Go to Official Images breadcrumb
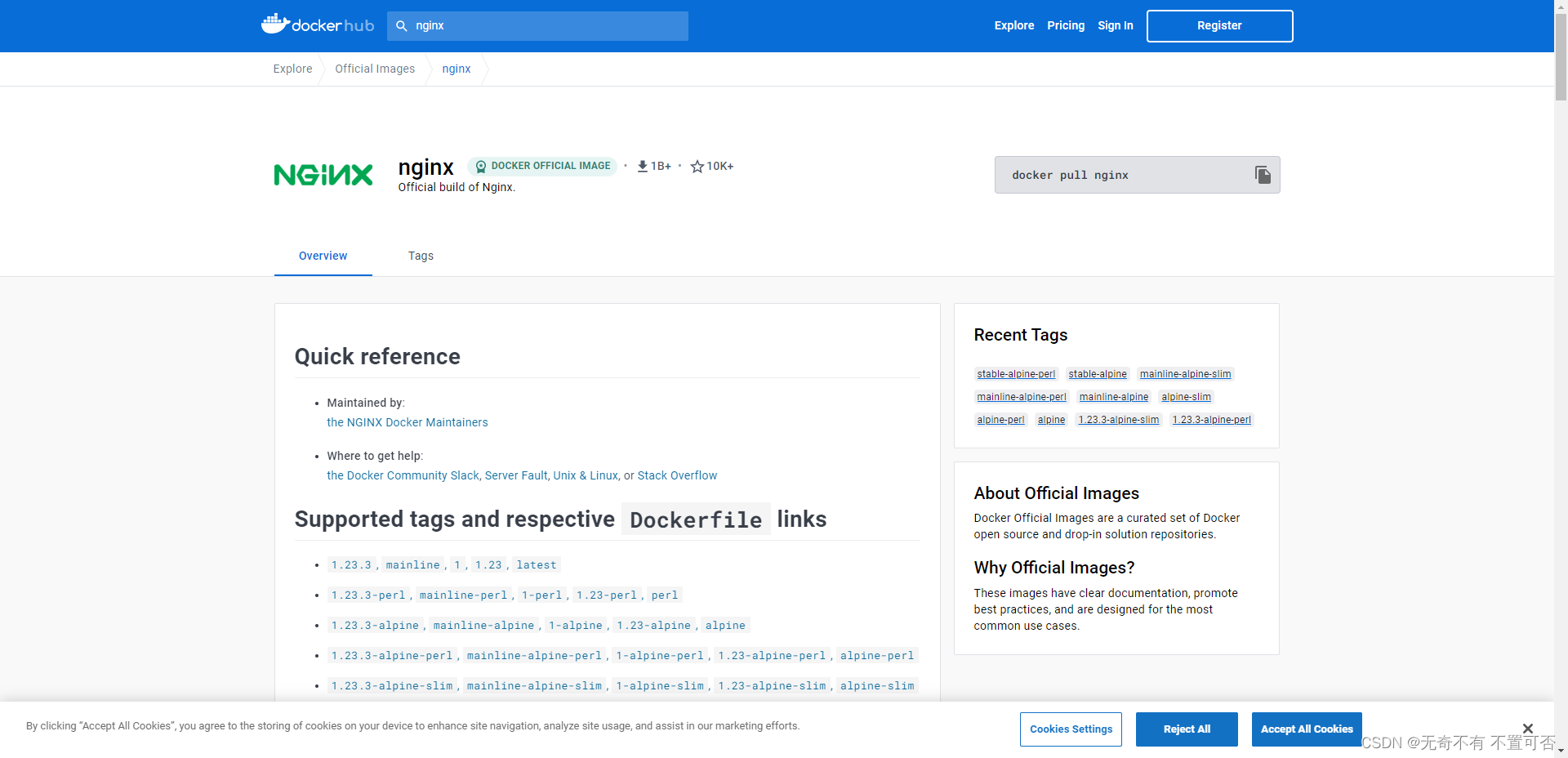 [375, 69]
